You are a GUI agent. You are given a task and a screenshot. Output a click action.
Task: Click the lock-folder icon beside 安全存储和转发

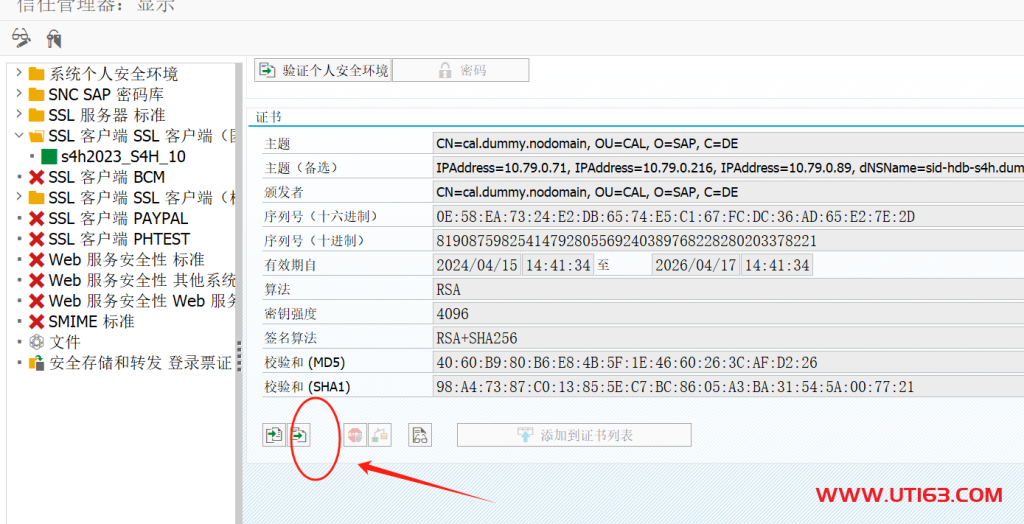37,363
